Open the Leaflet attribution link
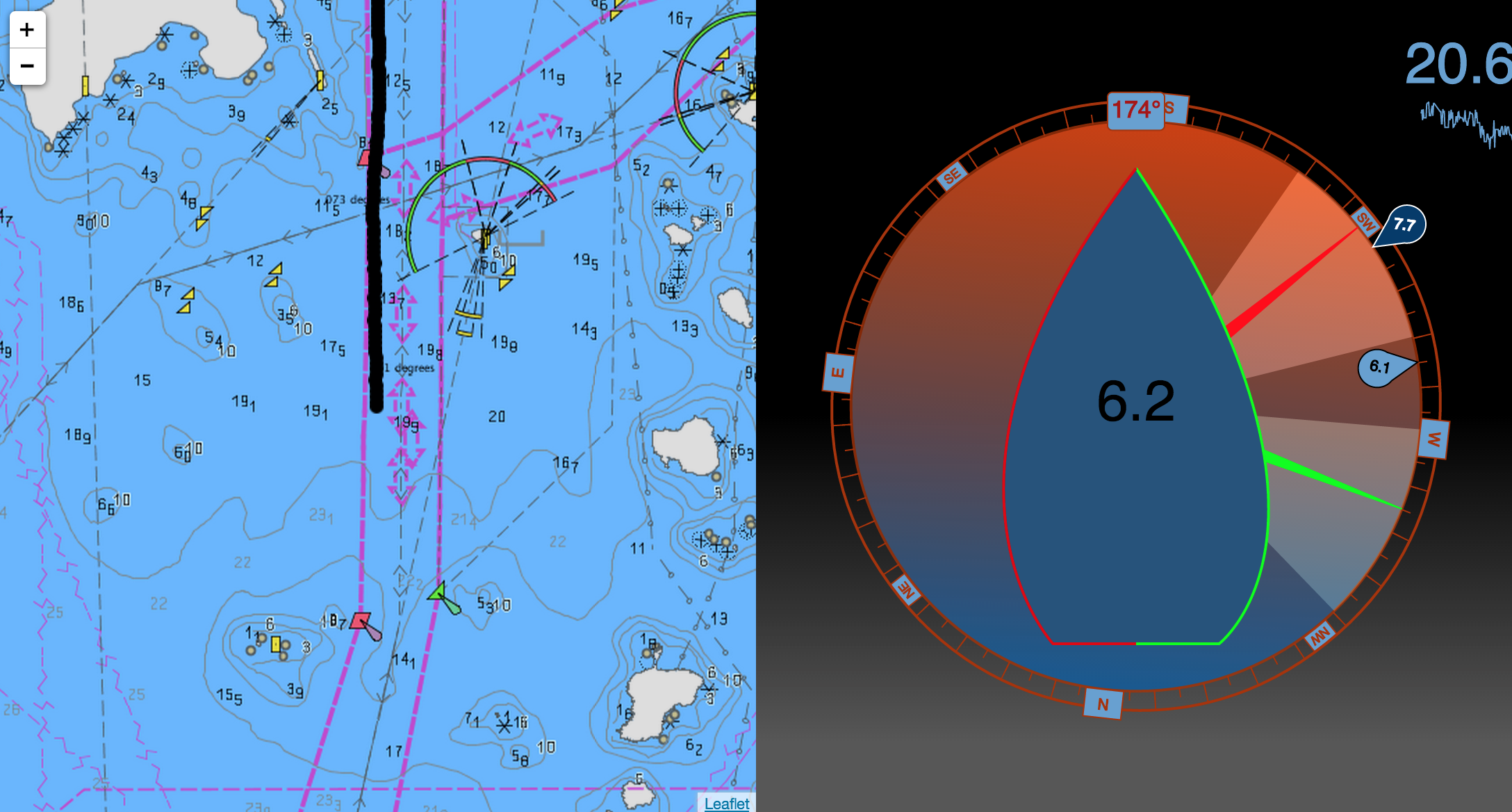The width and height of the screenshot is (1512, 812). point(726,803)
